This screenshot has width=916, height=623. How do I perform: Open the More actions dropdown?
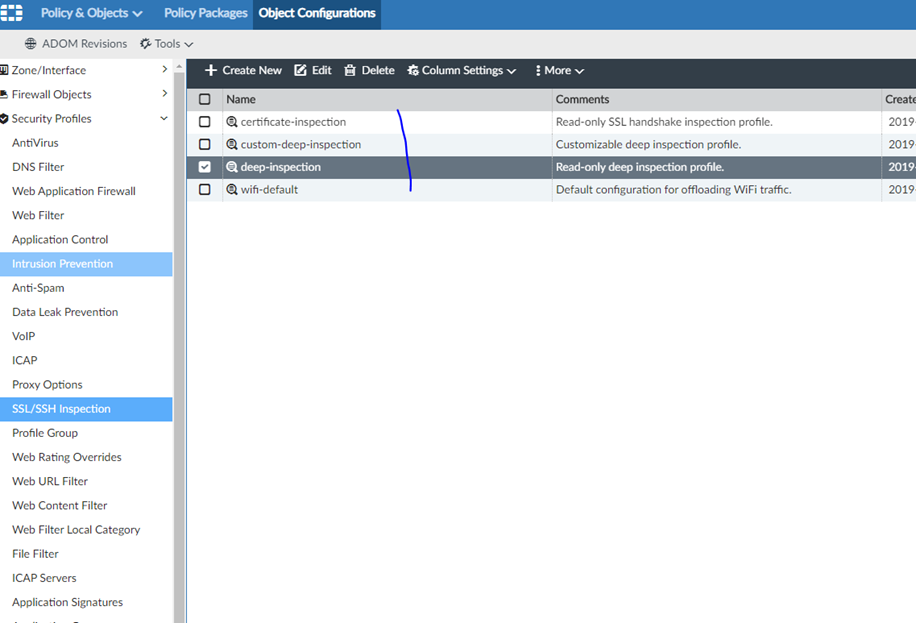point(559,71)
